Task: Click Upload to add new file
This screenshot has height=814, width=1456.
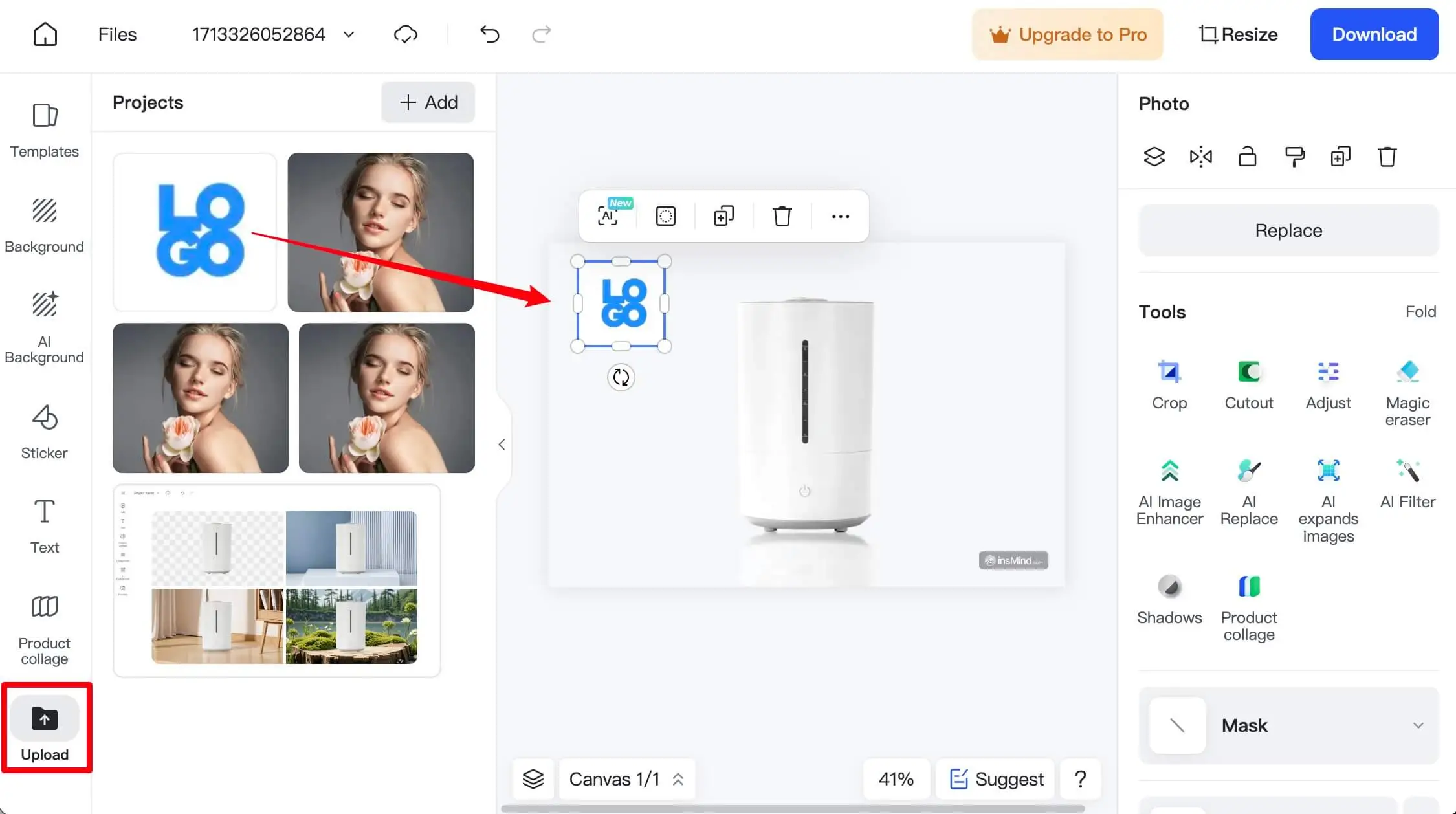Action: (x=44, y=730)
